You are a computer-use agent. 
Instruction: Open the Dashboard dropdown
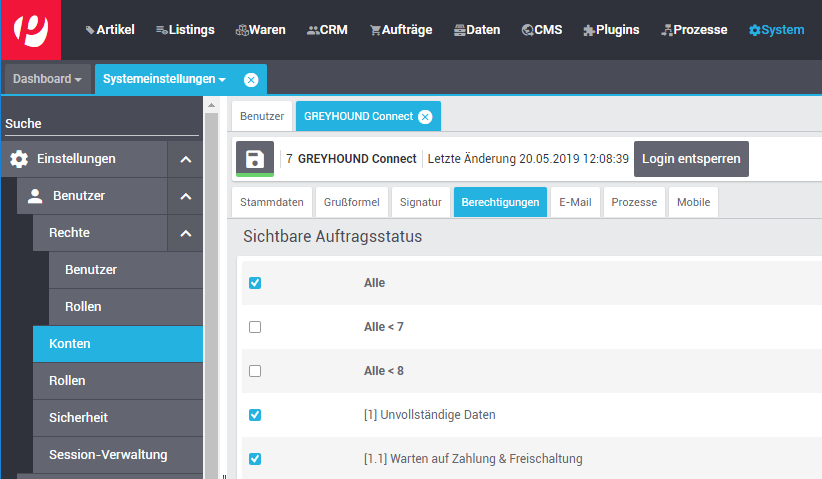[x=47, y=79]
